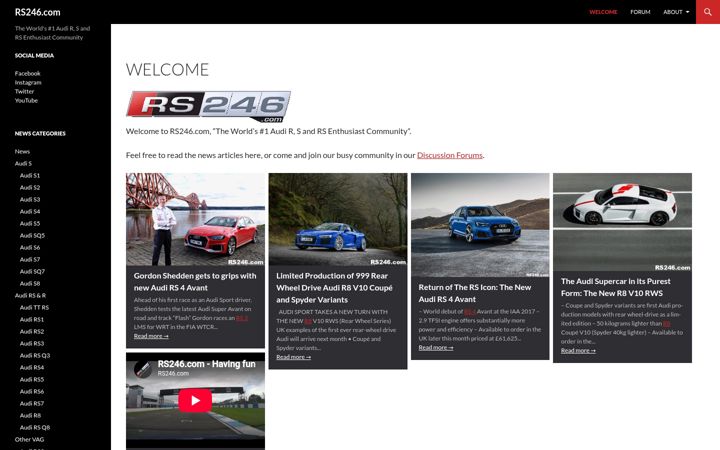Image resolution: width=720 pixels, height=450 pixels.
Task: Open the blue R8 V10 forest thumbnail
Action: pos(338,219)
